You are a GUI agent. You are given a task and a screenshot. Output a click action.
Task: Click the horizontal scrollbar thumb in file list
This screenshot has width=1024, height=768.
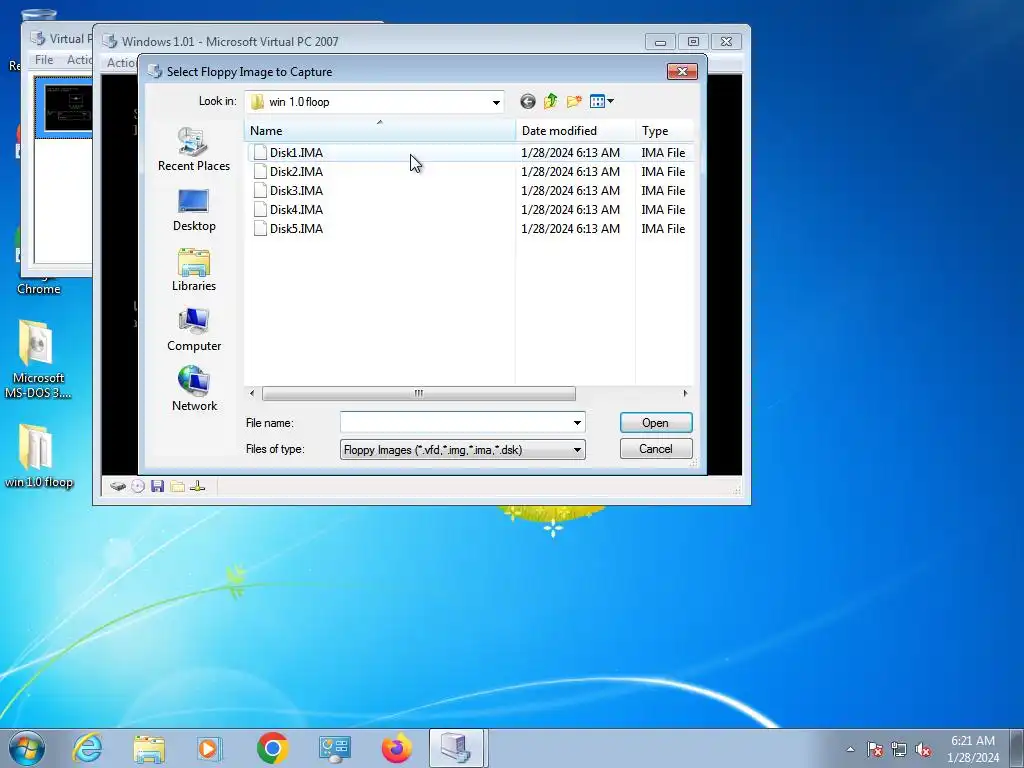pos(419,393)
